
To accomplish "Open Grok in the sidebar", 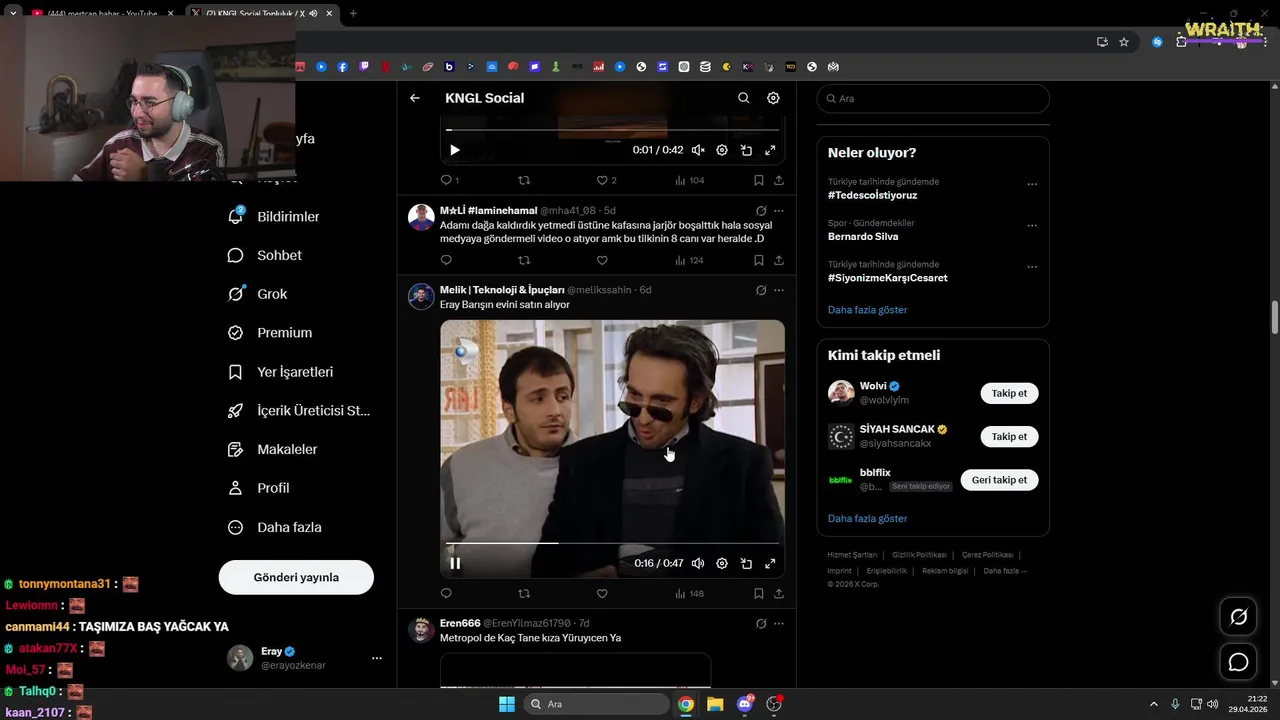I will (x=257, y=294).
